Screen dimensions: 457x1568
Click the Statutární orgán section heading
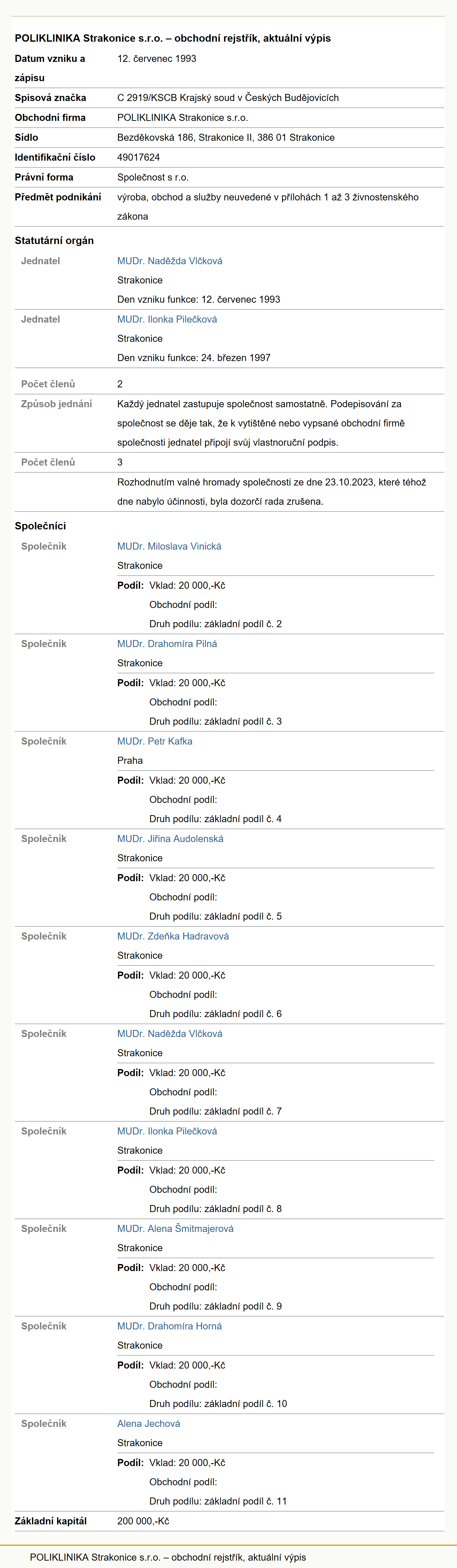tap(54, 240)
